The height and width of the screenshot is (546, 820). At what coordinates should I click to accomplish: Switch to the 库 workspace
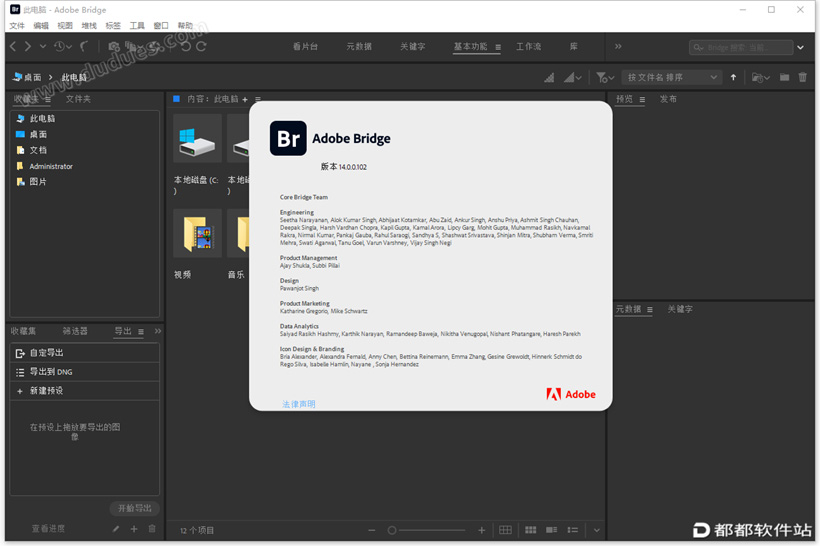tap(574, 47)
